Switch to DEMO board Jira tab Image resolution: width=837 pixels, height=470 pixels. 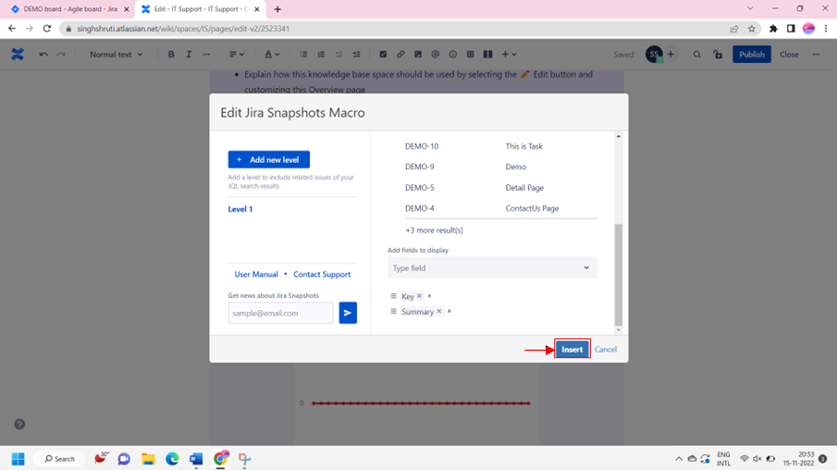[70, 9]
